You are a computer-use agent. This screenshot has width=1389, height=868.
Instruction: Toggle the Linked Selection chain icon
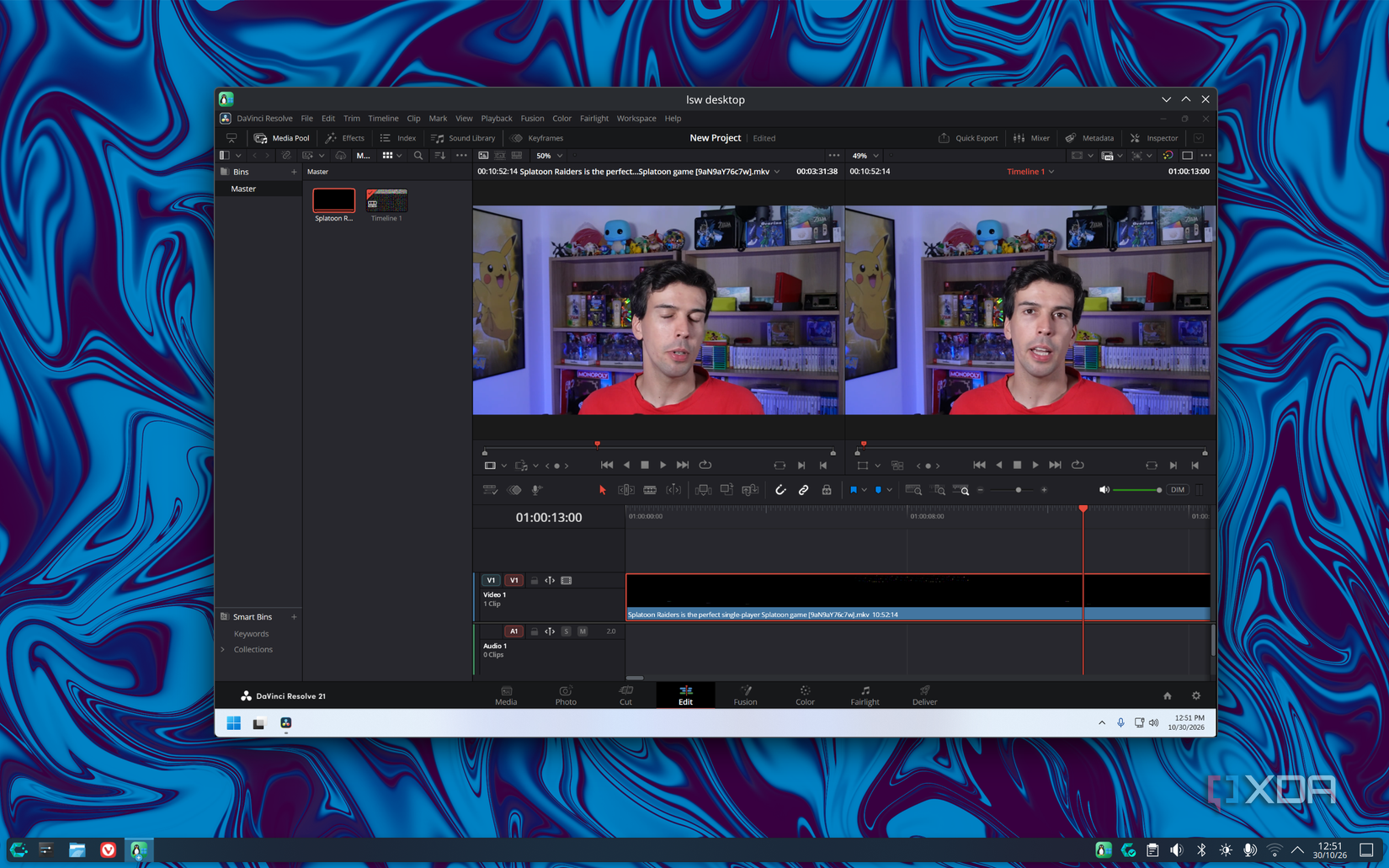point(803,490)
